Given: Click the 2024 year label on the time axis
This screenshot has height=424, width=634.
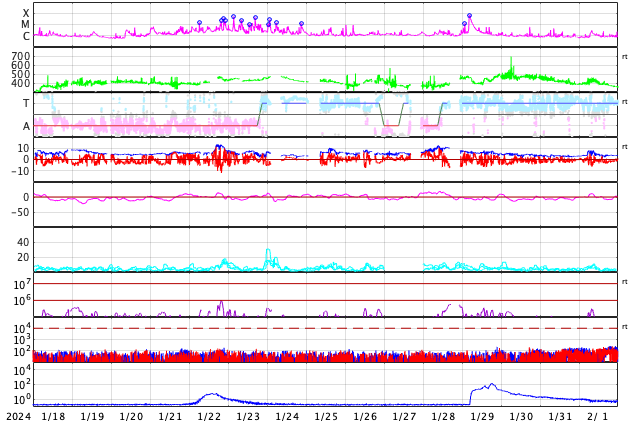Looking at the screenshot, I should [x=19, y=416].
